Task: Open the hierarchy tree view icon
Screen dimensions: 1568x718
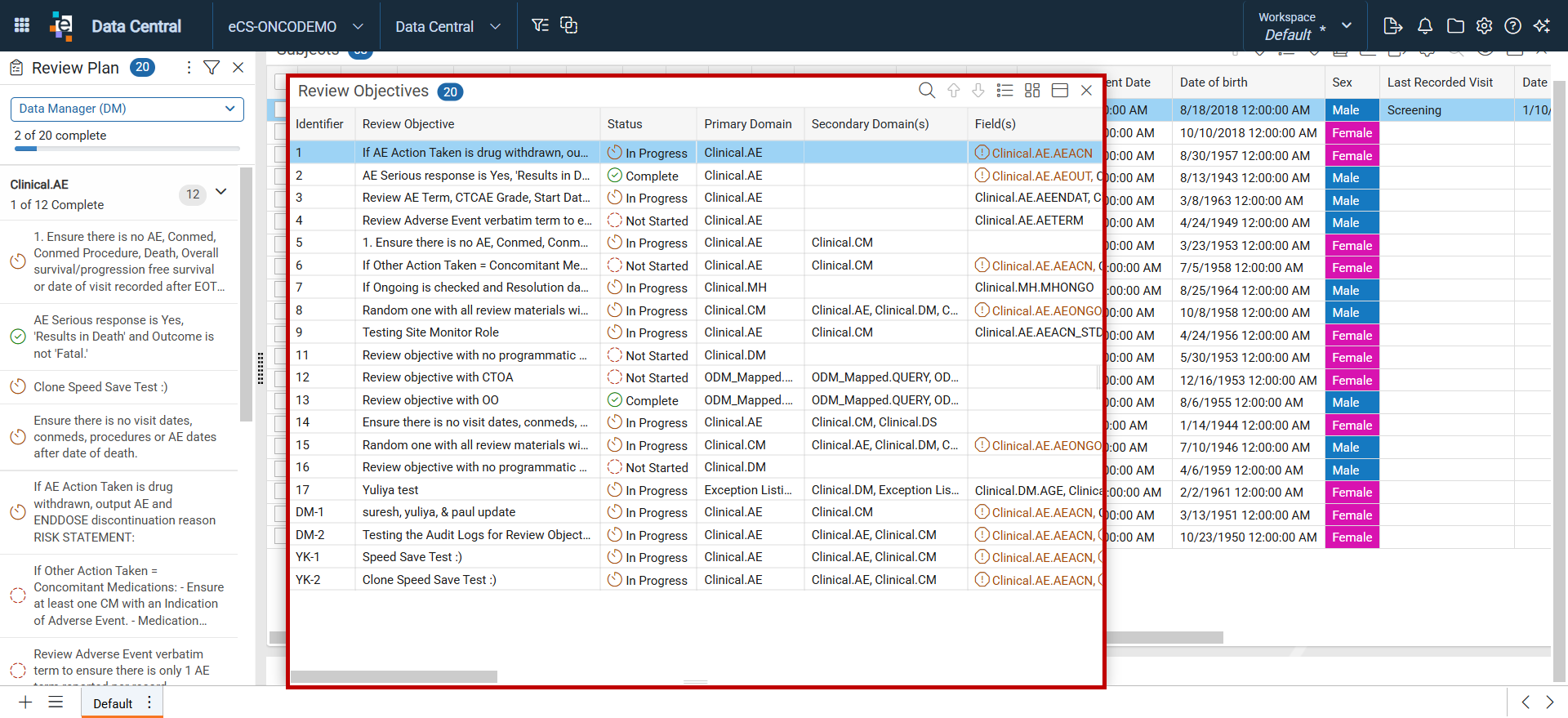Action: click(x=540, y=25)
